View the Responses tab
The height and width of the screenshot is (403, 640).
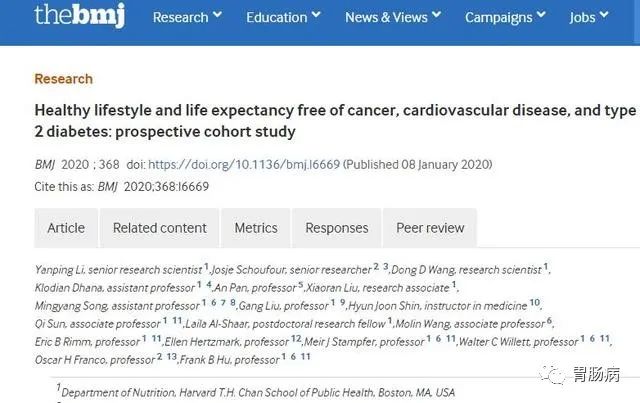pos(337,228)
